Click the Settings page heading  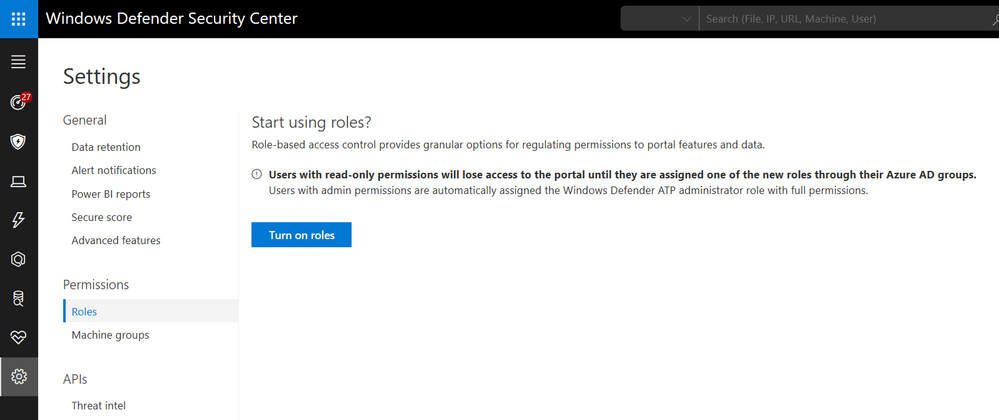(102, 76)
